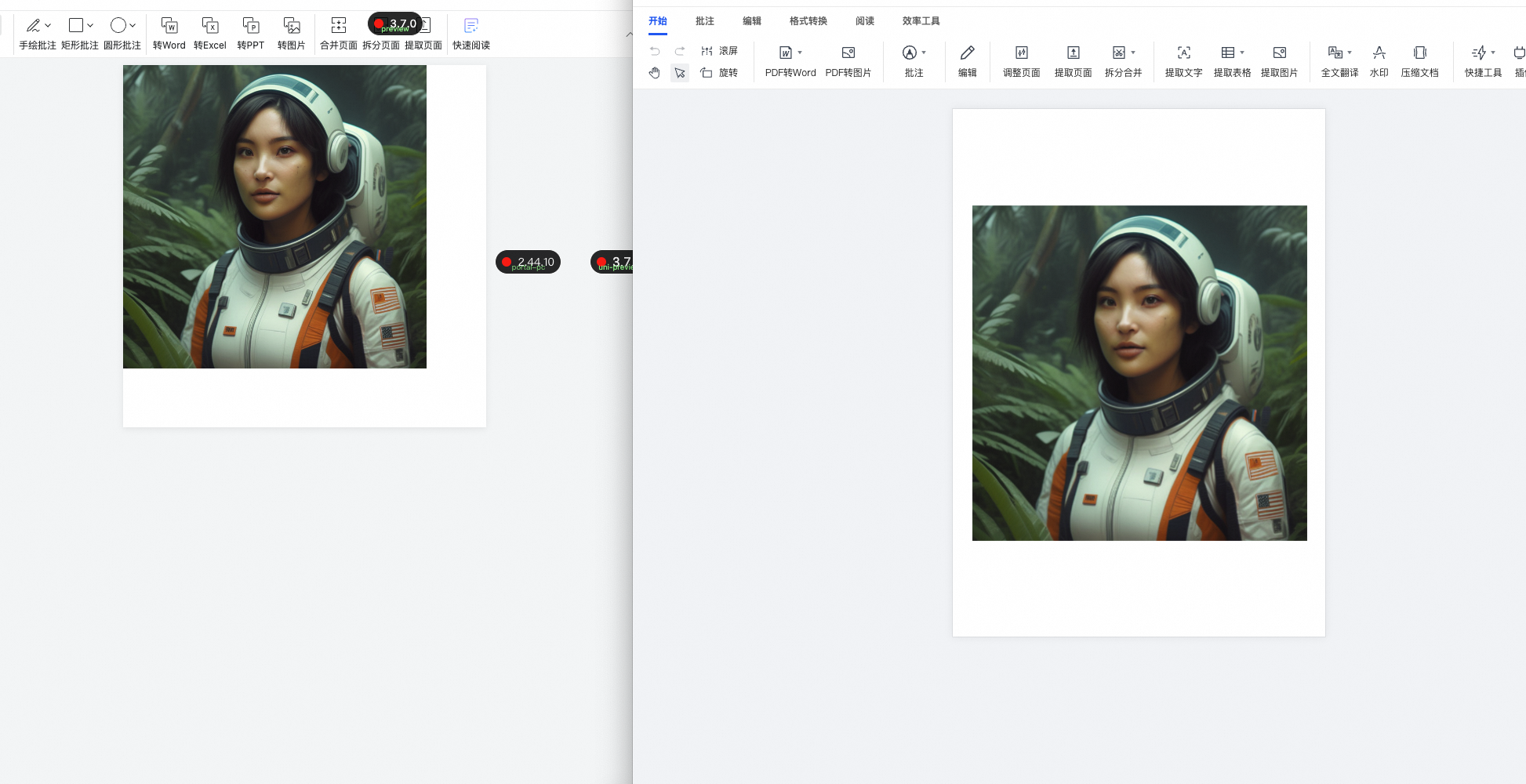This screenshot has width=1526, height=784.
Task: Open the 格式转换 tab
Action: (x=808, y=21)
